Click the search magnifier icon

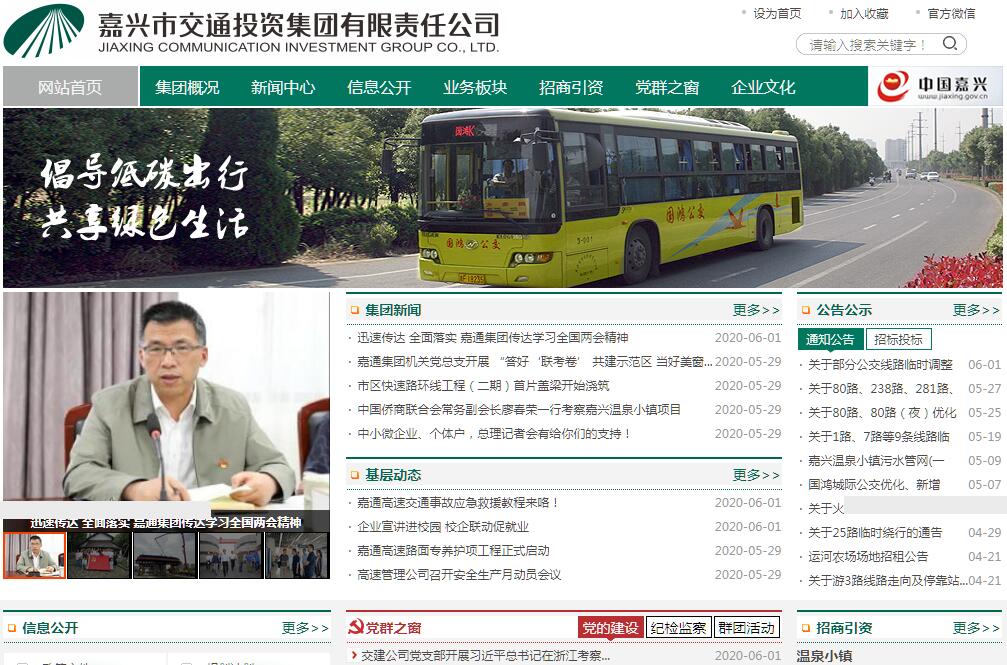point(950,44)
